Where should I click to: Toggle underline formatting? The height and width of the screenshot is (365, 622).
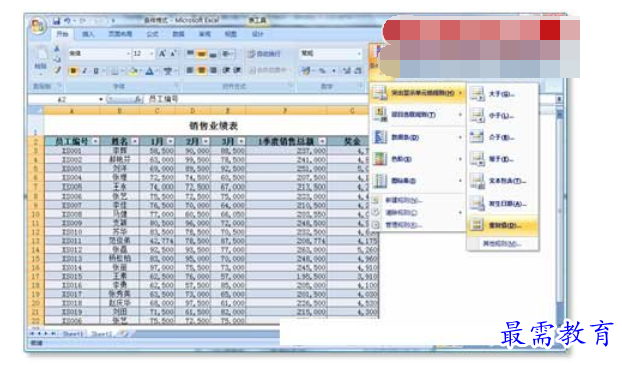[x=96, y=71]
